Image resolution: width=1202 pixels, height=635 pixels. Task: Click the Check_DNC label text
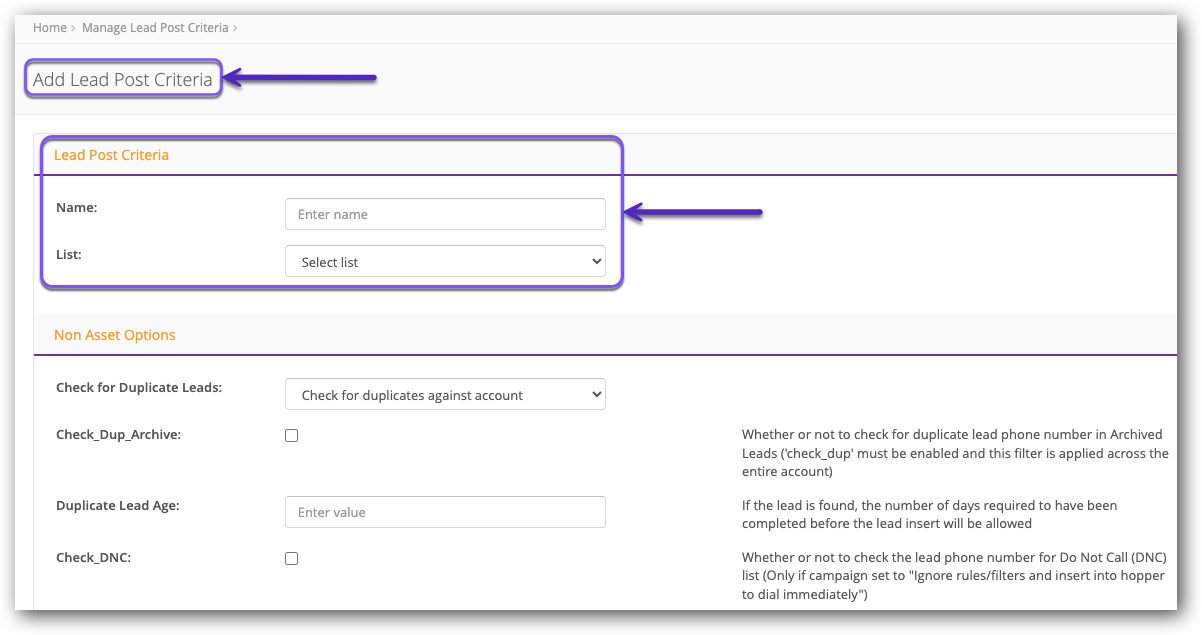pyautogui.click(x=93, y=557)
